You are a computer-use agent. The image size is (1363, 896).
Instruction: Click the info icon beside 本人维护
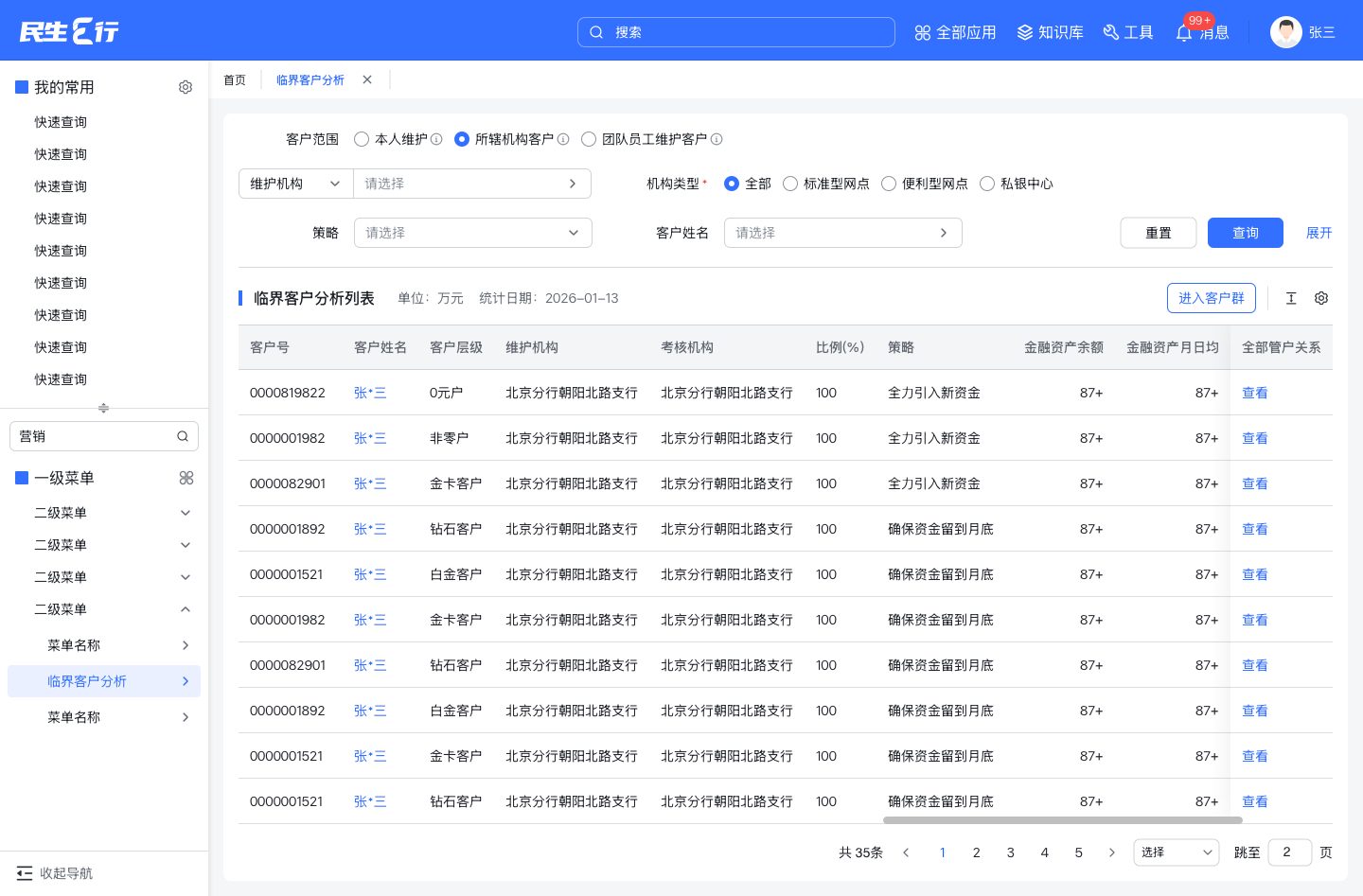(436, 139)
